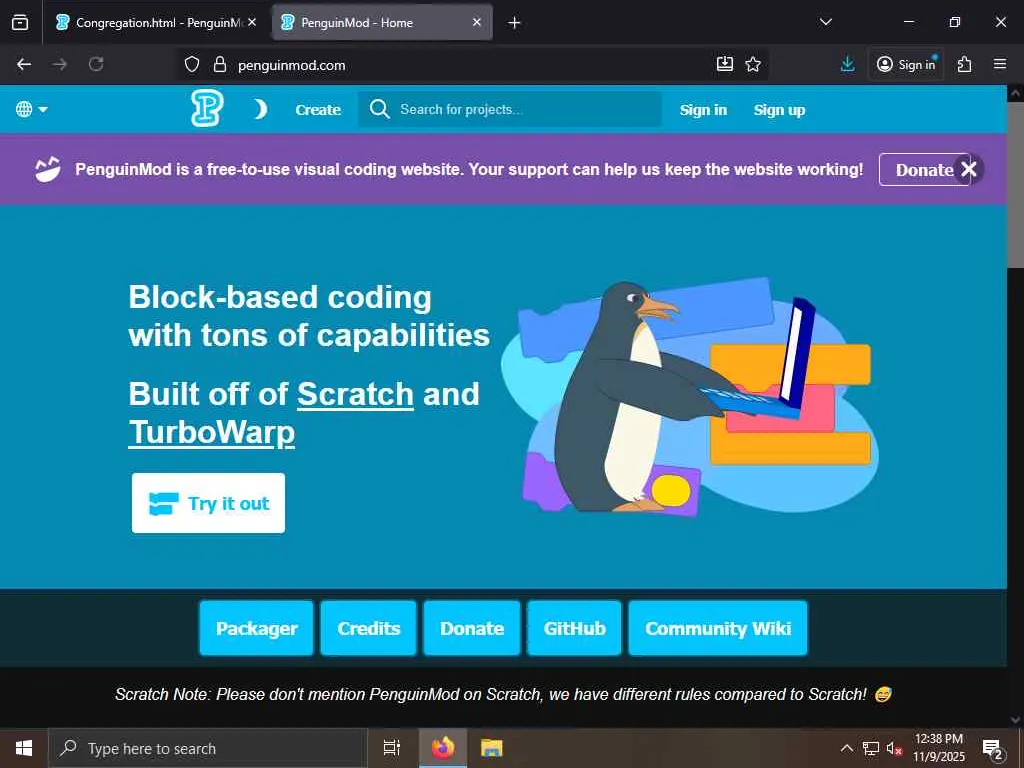Screen dimensions: 1024x768
Task: Open the Sign up link
Action: tap(779, 110)
